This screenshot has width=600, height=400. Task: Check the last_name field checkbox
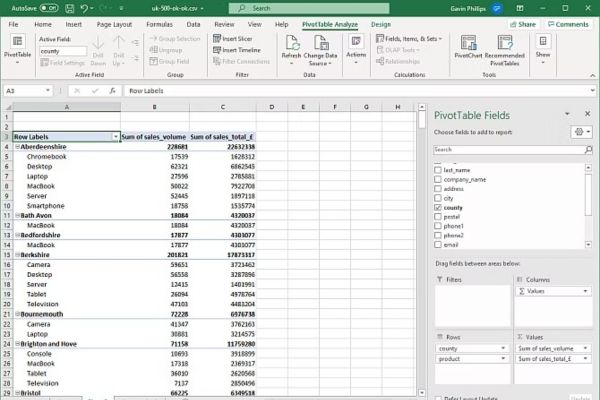438,170
